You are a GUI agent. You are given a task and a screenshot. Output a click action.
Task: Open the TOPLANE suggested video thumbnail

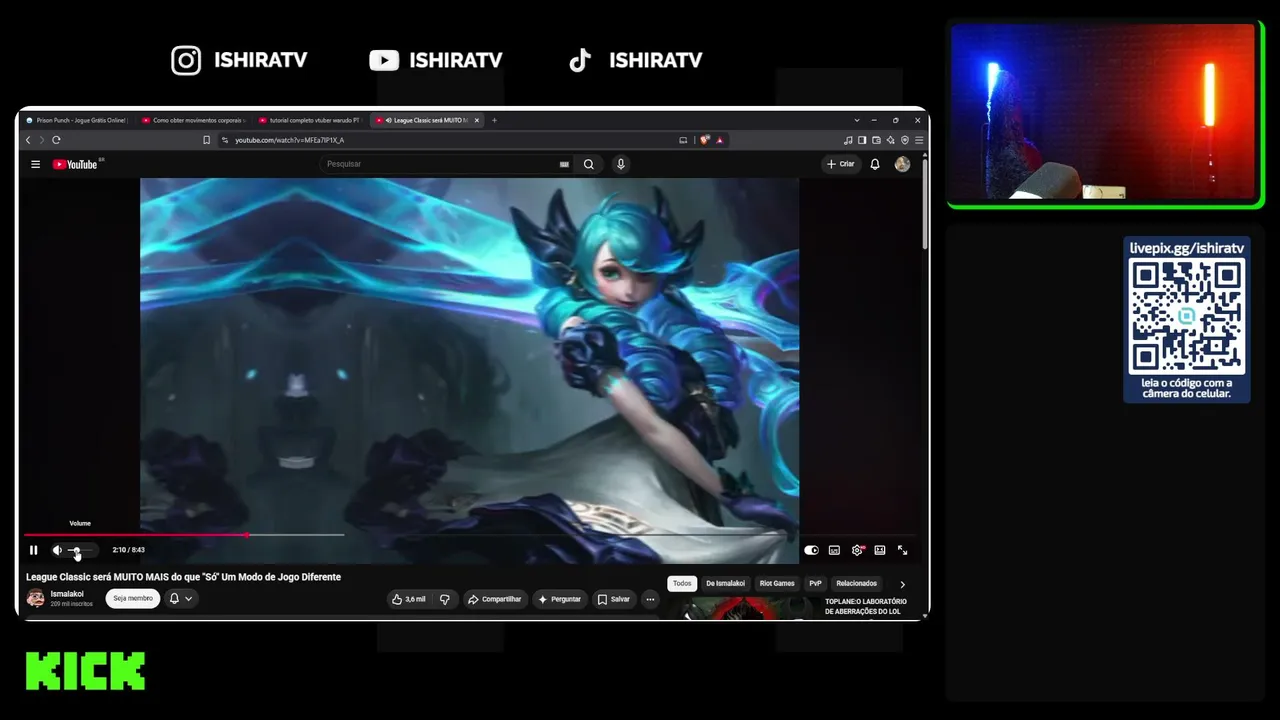tap(747, 609)
